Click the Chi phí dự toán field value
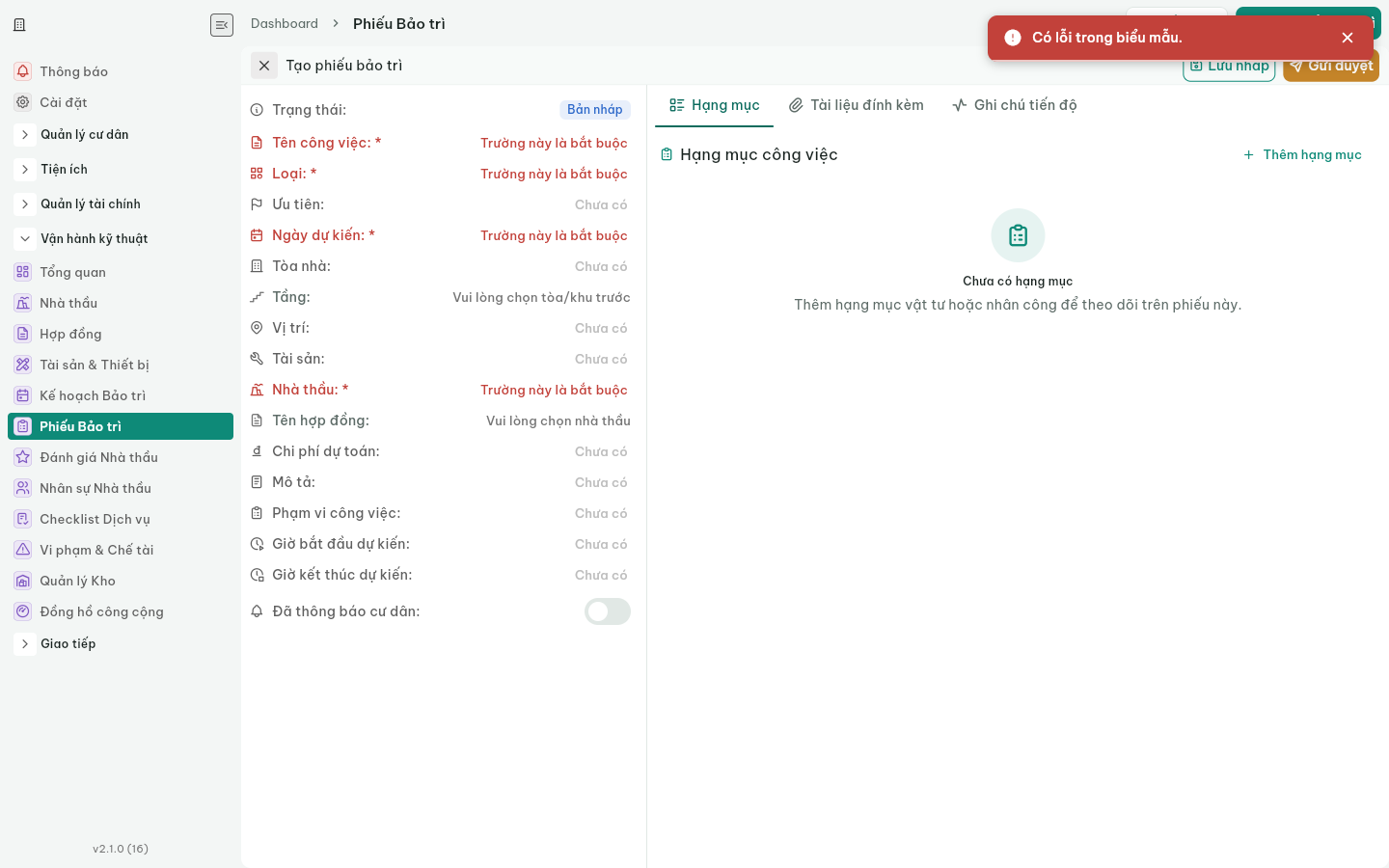Viewport: 1389px width, 868px height. pos(601,451)
